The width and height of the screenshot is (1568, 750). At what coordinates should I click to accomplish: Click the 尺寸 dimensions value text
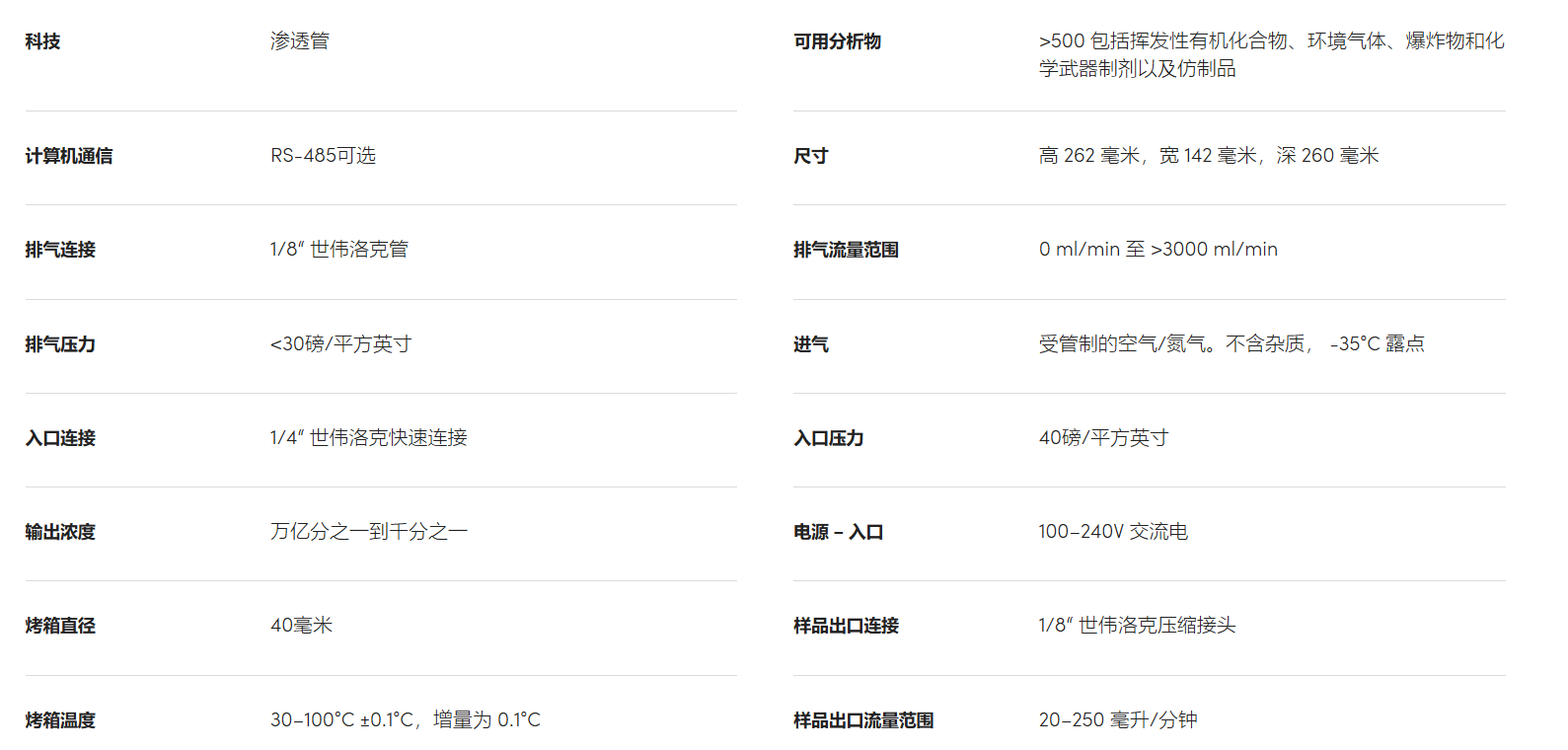[1208, 156]
